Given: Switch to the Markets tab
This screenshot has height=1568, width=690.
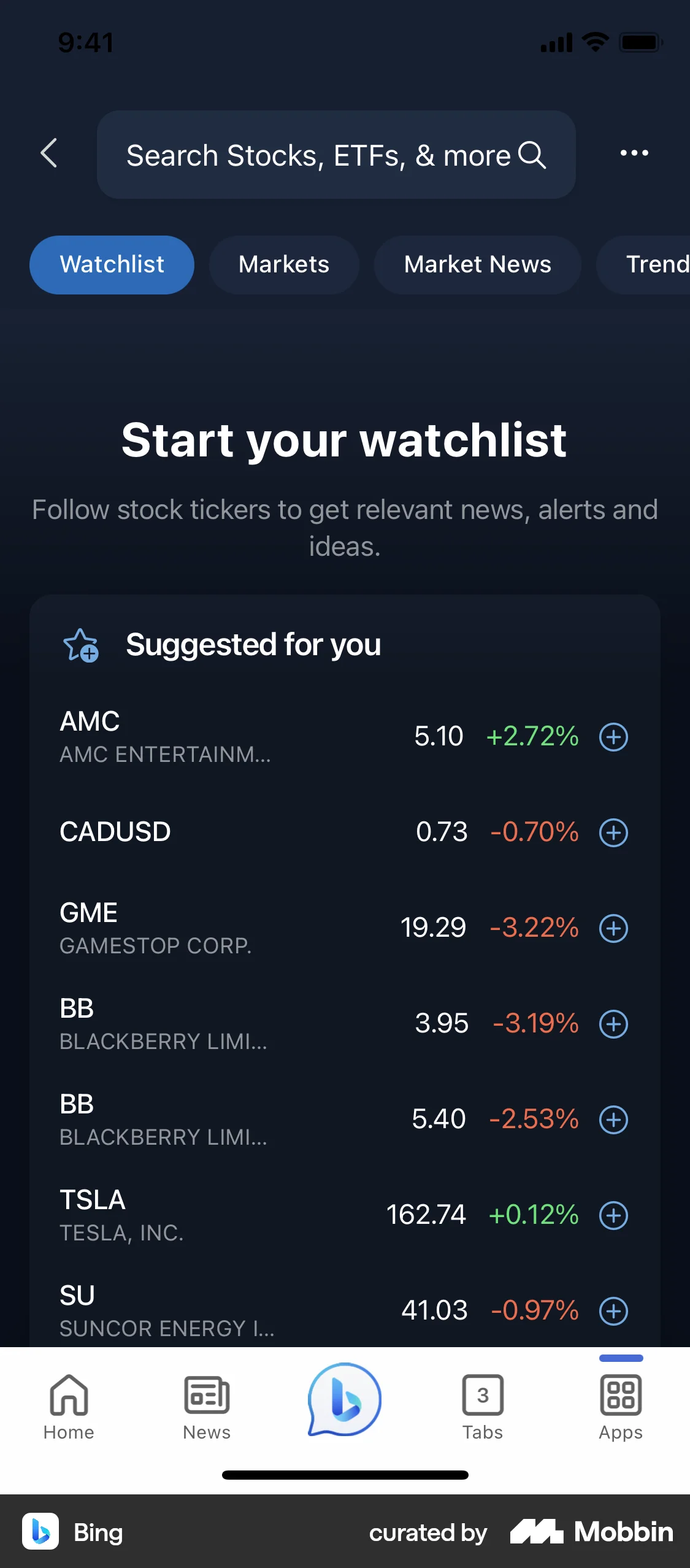Looking at the screenshot, I should click(284, 265).
